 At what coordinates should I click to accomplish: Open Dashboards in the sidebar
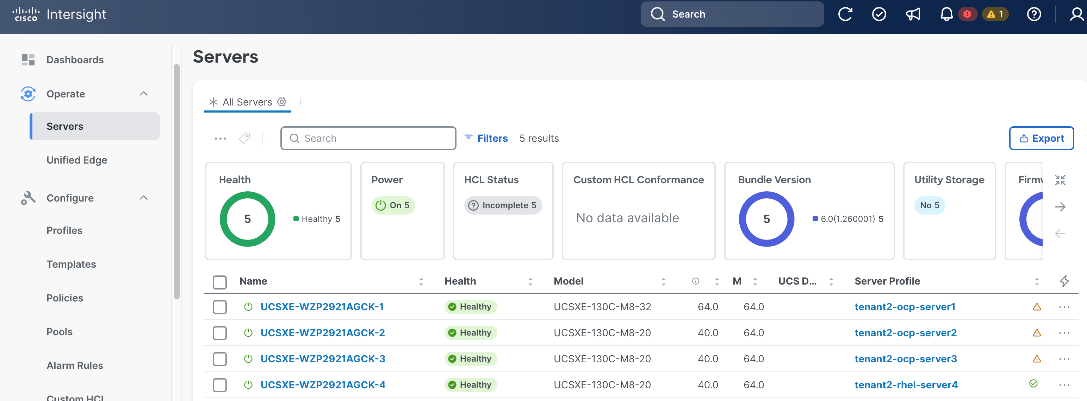pos(75,60)
